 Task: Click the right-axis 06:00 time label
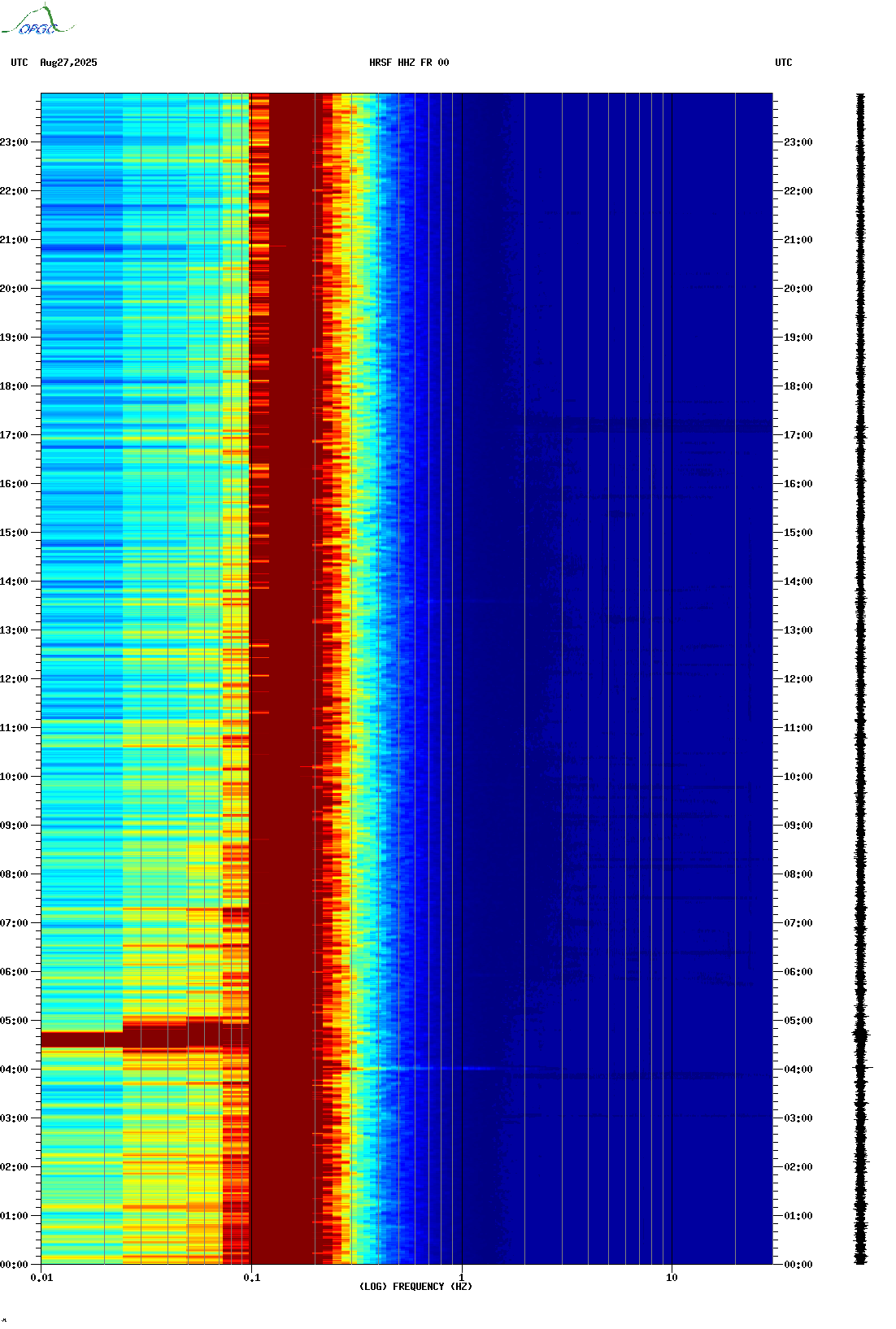click(798, 972)
